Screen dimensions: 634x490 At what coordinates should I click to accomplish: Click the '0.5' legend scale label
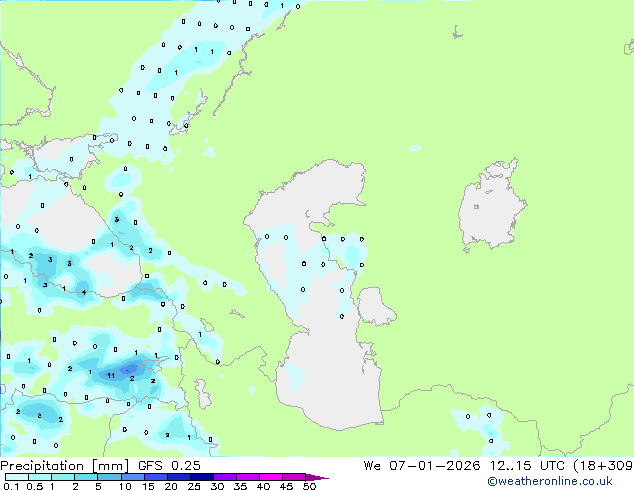coord(35,486)
